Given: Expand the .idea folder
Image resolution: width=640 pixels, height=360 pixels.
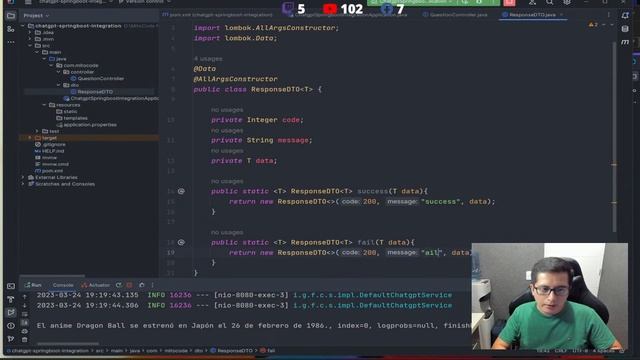Looking at the screenshot, I should 30,33.
